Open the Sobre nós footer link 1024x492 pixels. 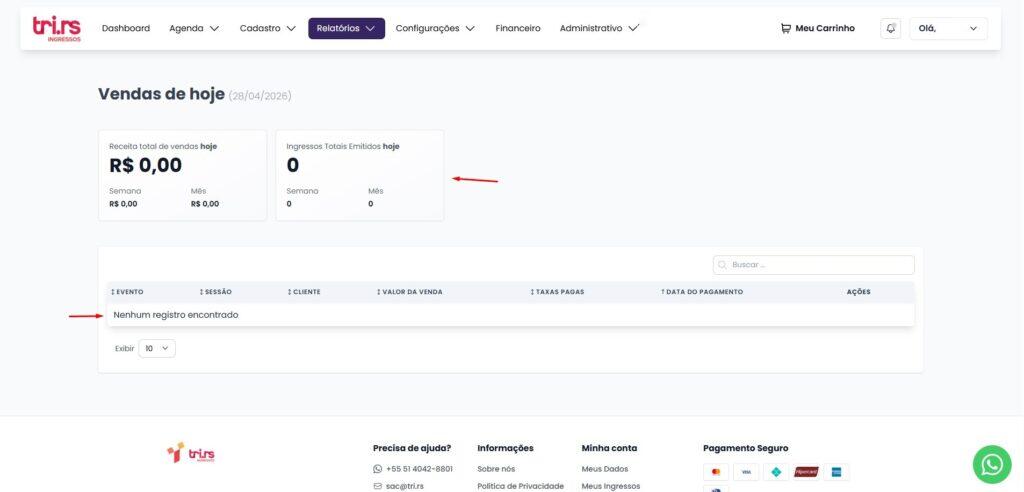[x=496, y=469]
